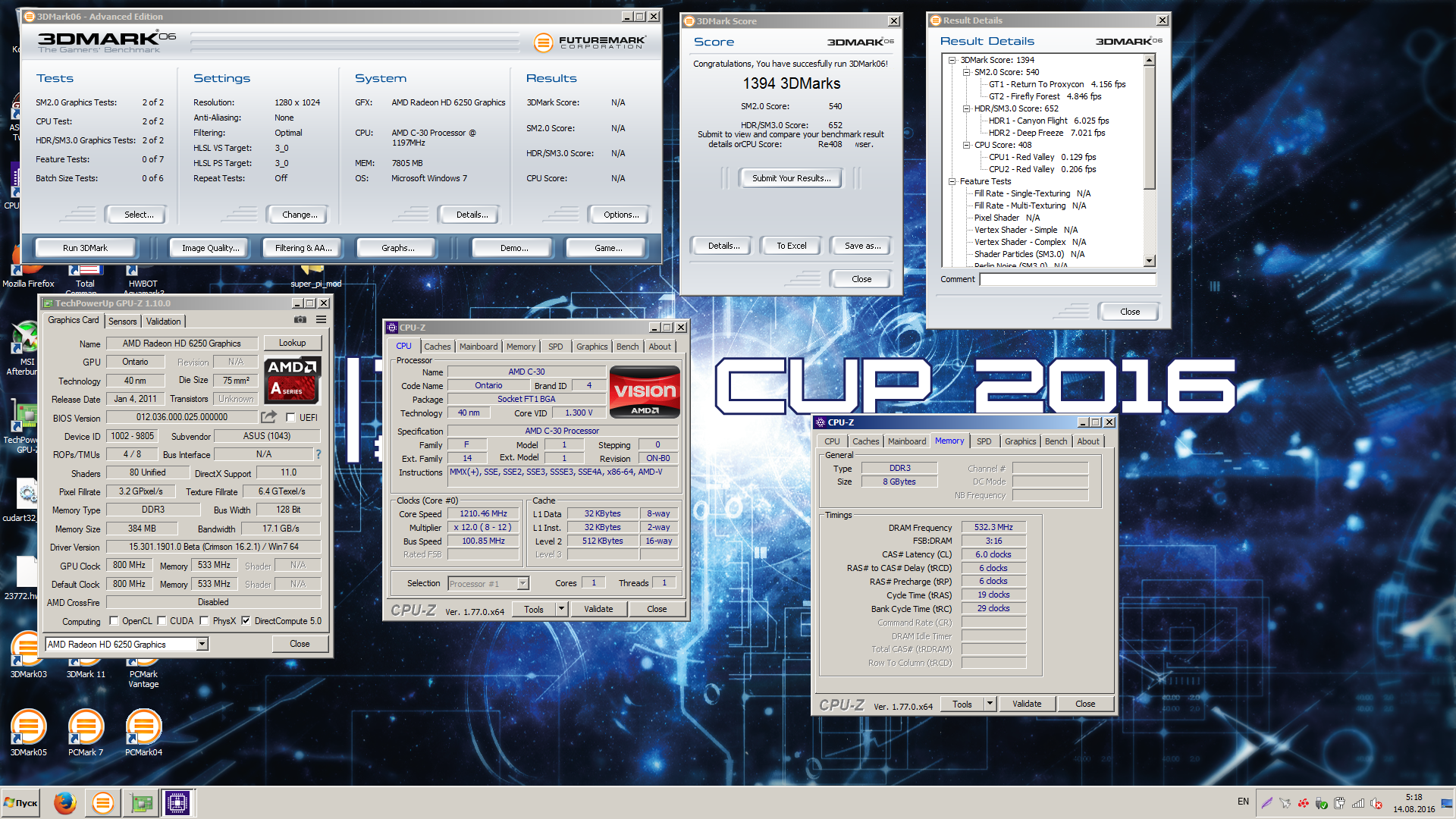The height and width of the screenshot is (819, 1456).
Task: Collapse Feature Tests tree node
Action: 952,181
